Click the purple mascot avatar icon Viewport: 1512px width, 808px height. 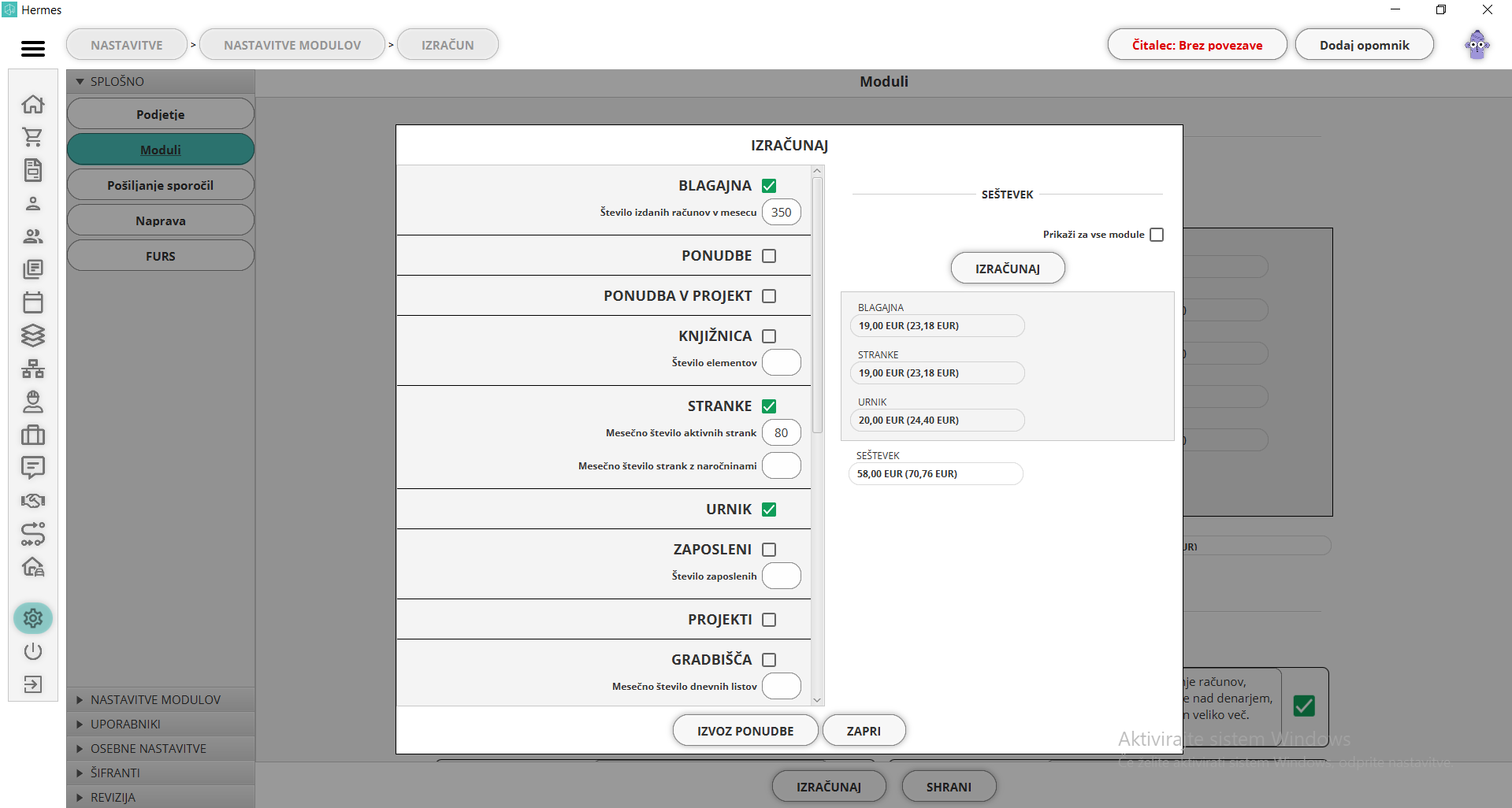tap(1477, 45)
